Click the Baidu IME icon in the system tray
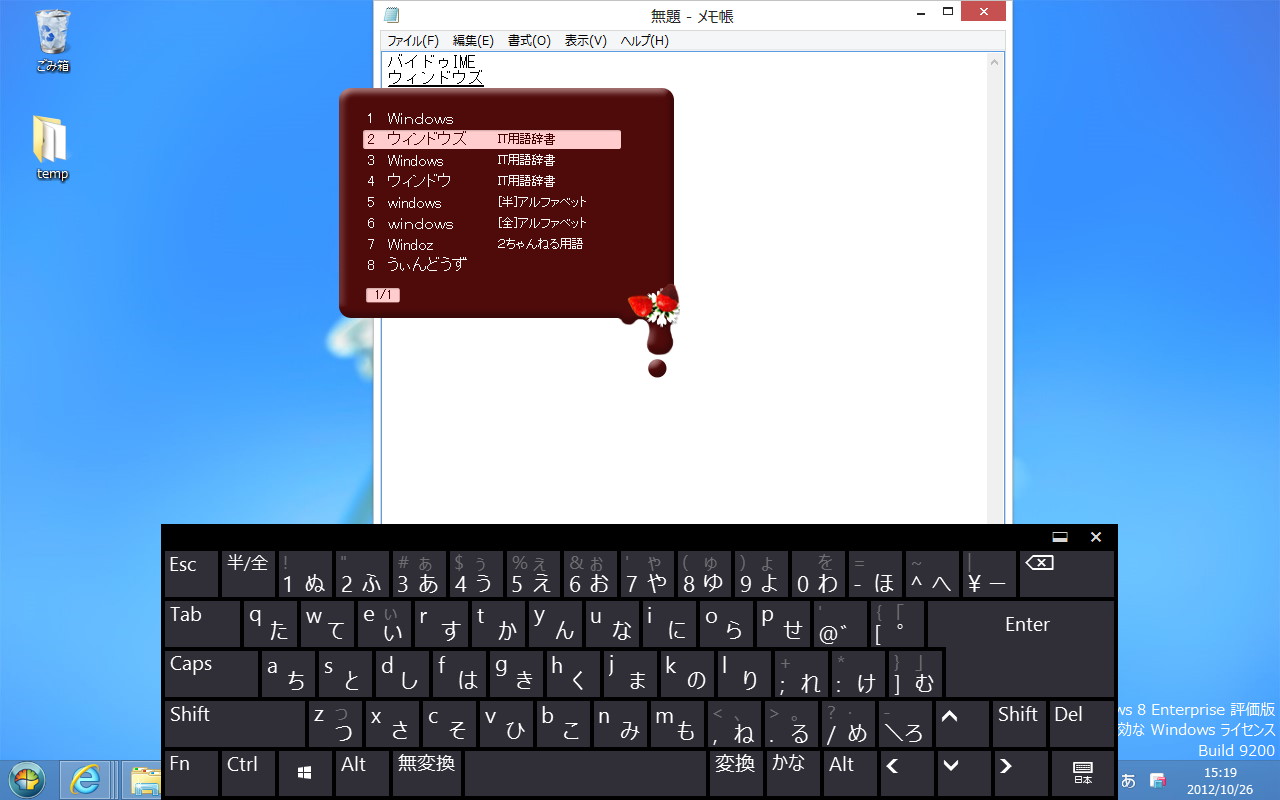 tap(1157, 780)
